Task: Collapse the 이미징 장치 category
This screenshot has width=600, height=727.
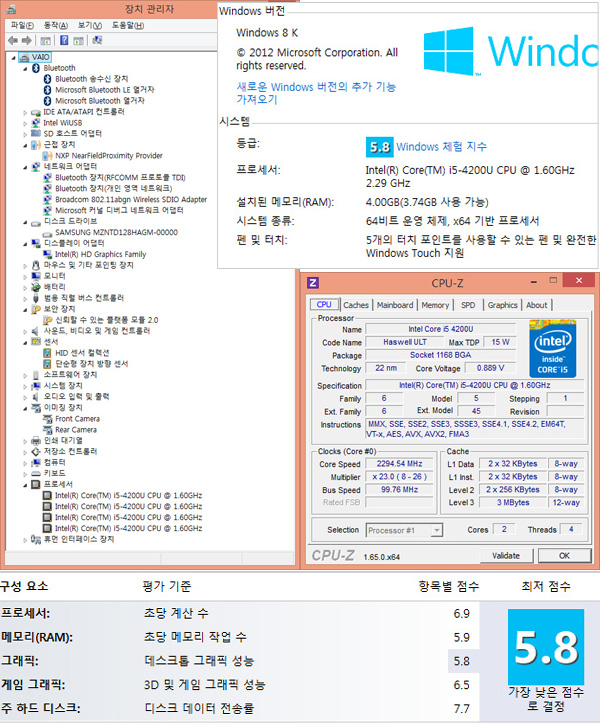Action: [x=25, y=408]
